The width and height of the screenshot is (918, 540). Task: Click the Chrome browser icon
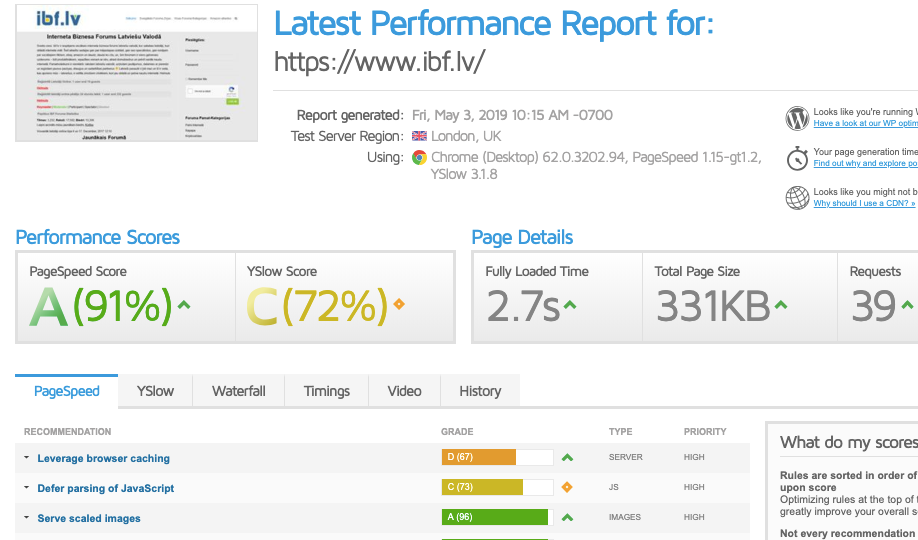click(x=420, y=157)
